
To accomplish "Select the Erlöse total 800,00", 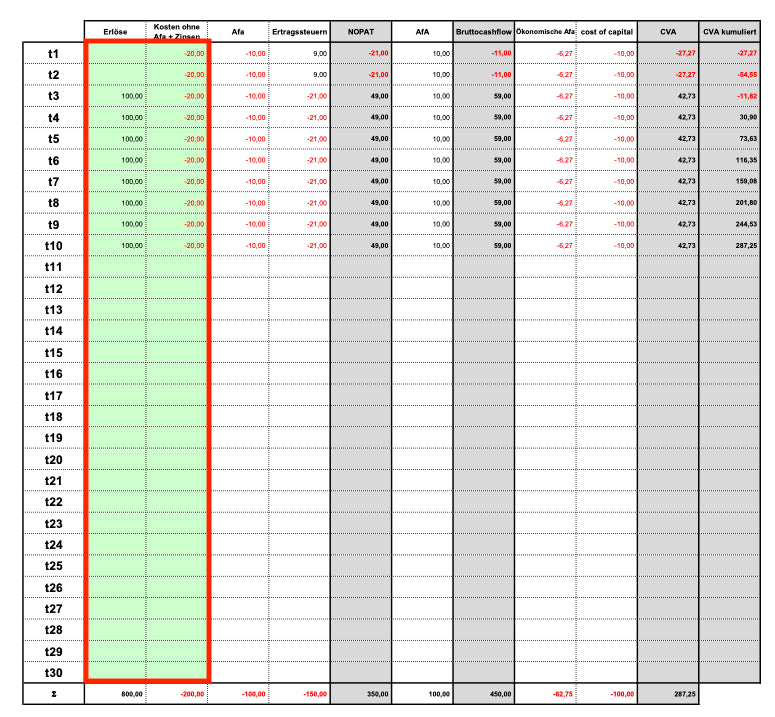I will 131,694.
